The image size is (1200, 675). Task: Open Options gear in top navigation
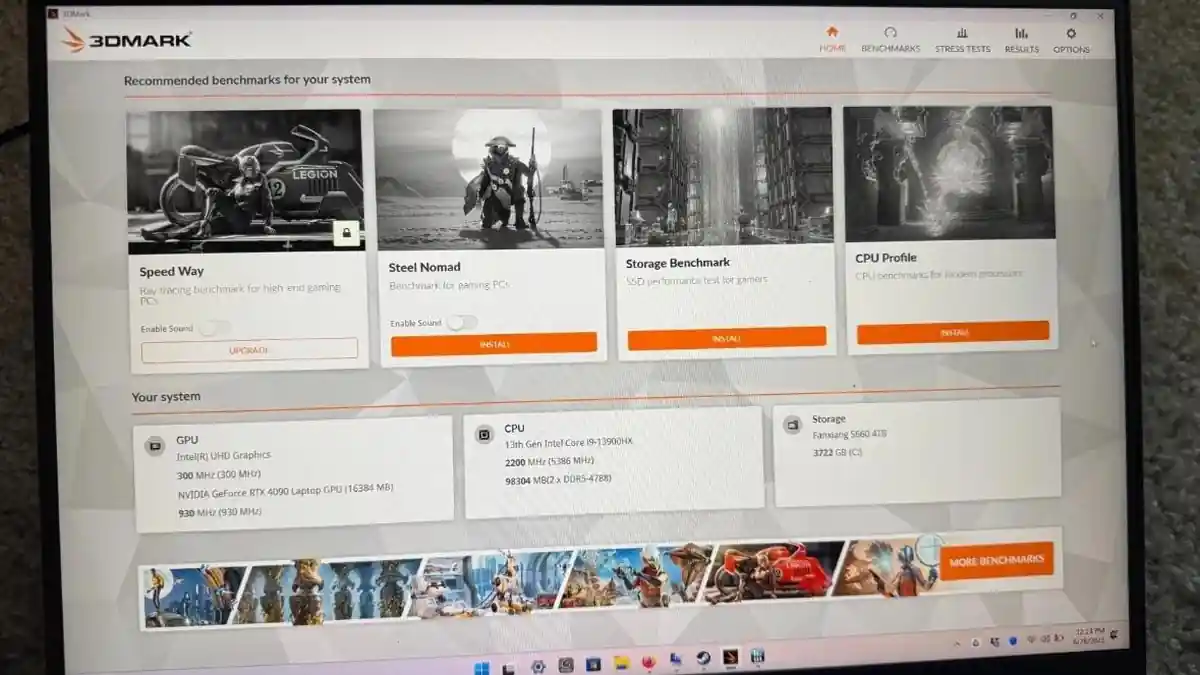coord(1071,33)
